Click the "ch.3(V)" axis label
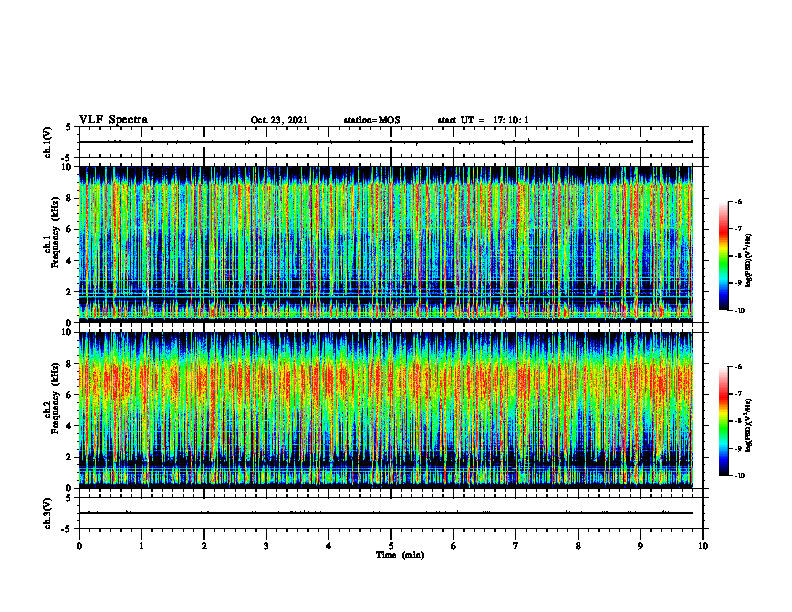The height and width of the screenshot is (612, 792). (47, 513)
